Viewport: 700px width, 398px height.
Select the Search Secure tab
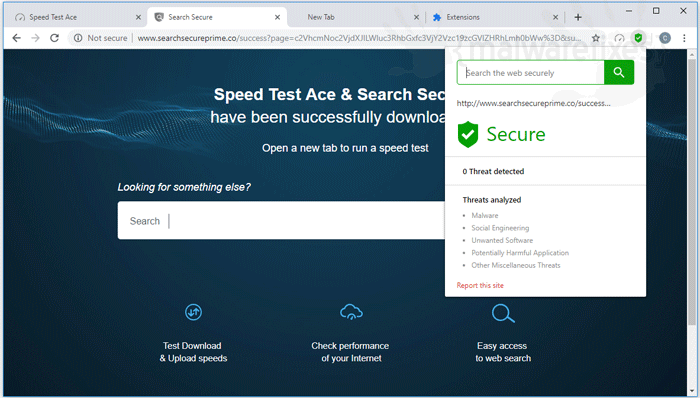[x=217, y=17]
